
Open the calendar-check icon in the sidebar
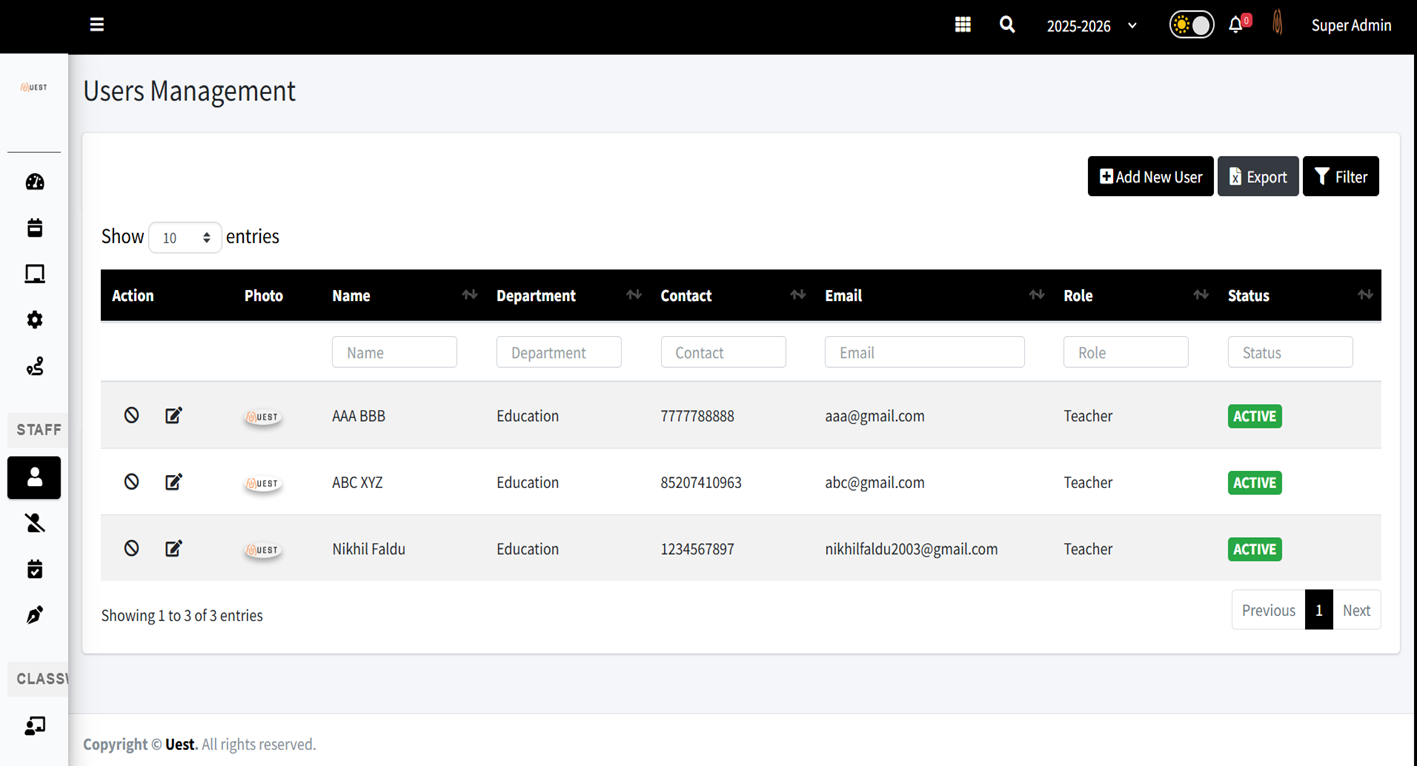click(35, 569)
